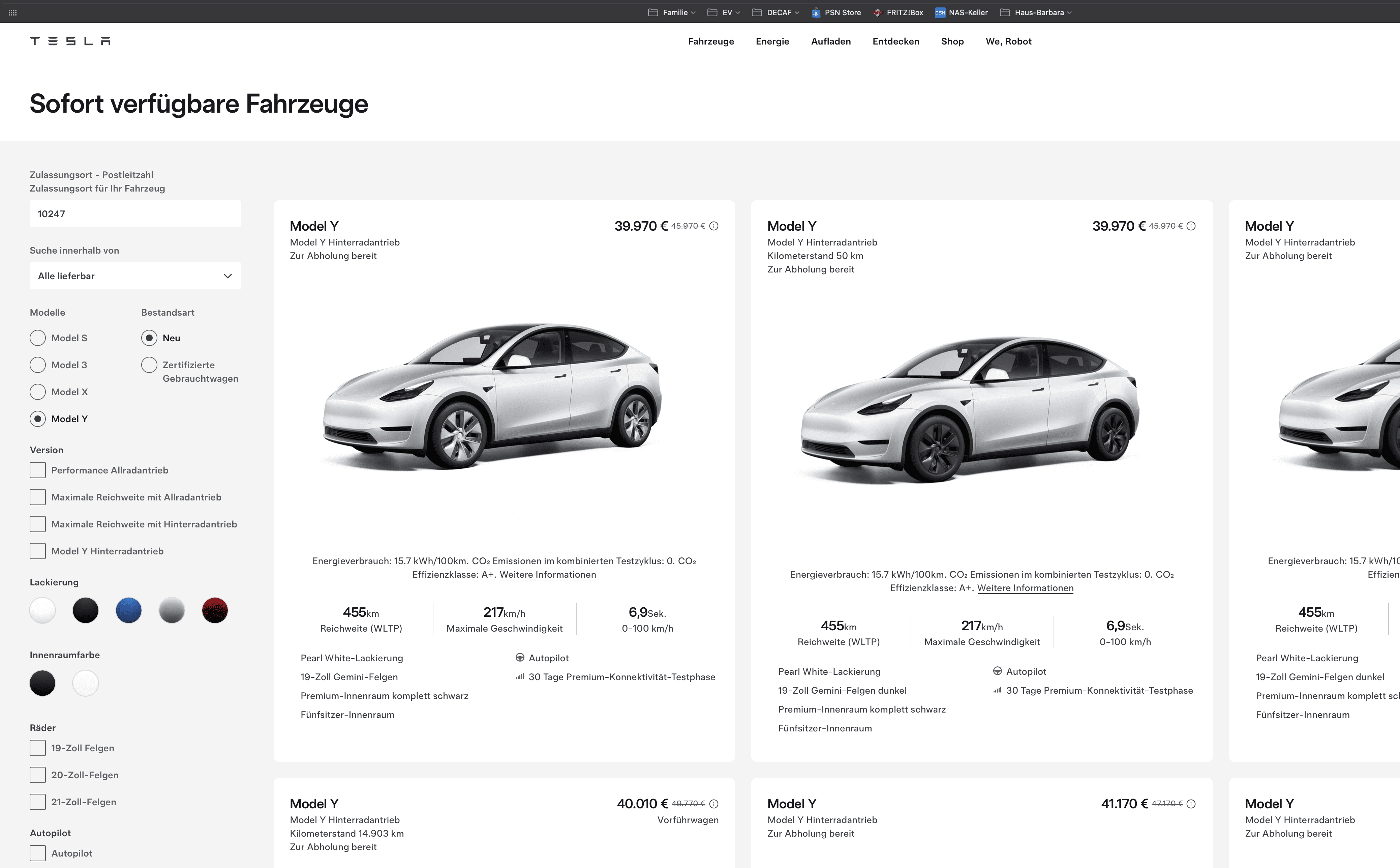Choose Neu under Bestandsart
1400x868 pixels.
pos(149,338)
